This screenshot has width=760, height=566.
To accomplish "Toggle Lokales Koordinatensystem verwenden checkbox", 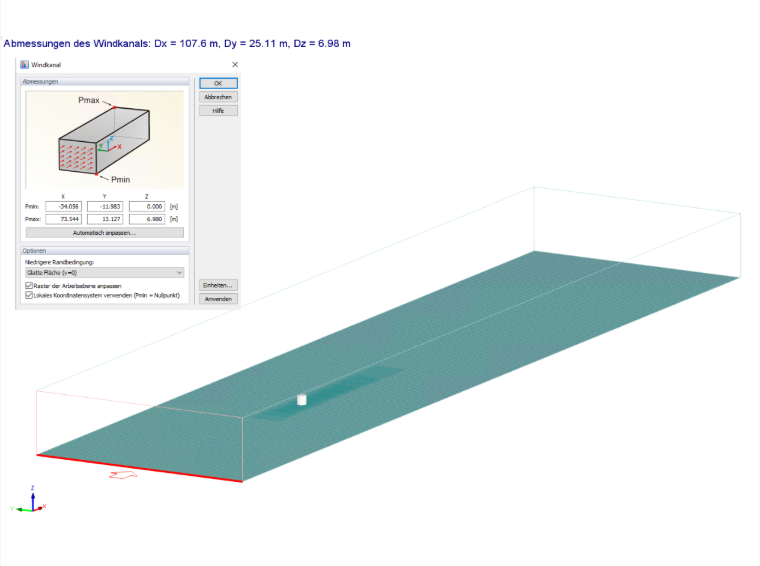I will tap(29, 295).
